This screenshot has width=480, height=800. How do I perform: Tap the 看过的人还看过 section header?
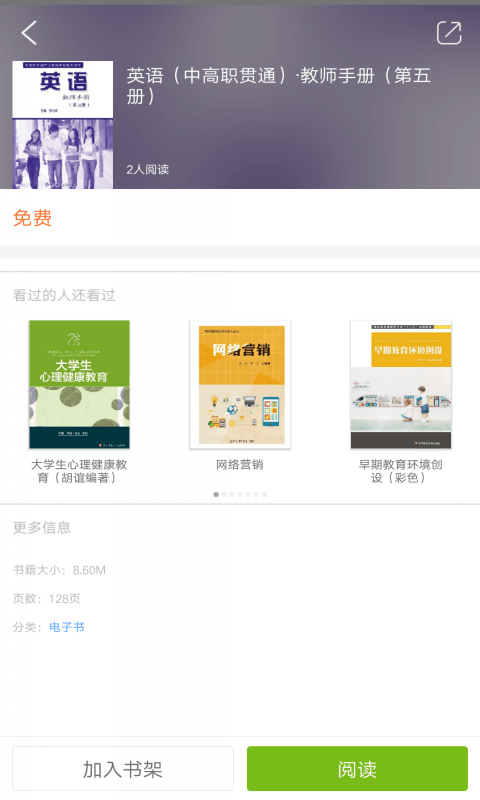pyautogui.click(x=64, y=295)
